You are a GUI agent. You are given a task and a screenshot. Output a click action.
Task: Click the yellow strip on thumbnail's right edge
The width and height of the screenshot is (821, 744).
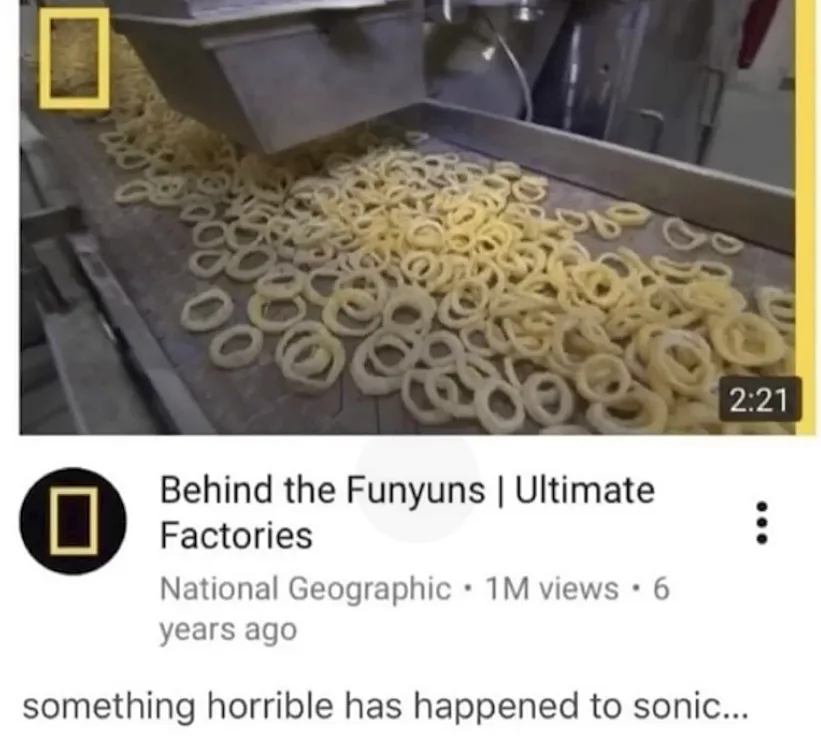(x=805, y=217)
